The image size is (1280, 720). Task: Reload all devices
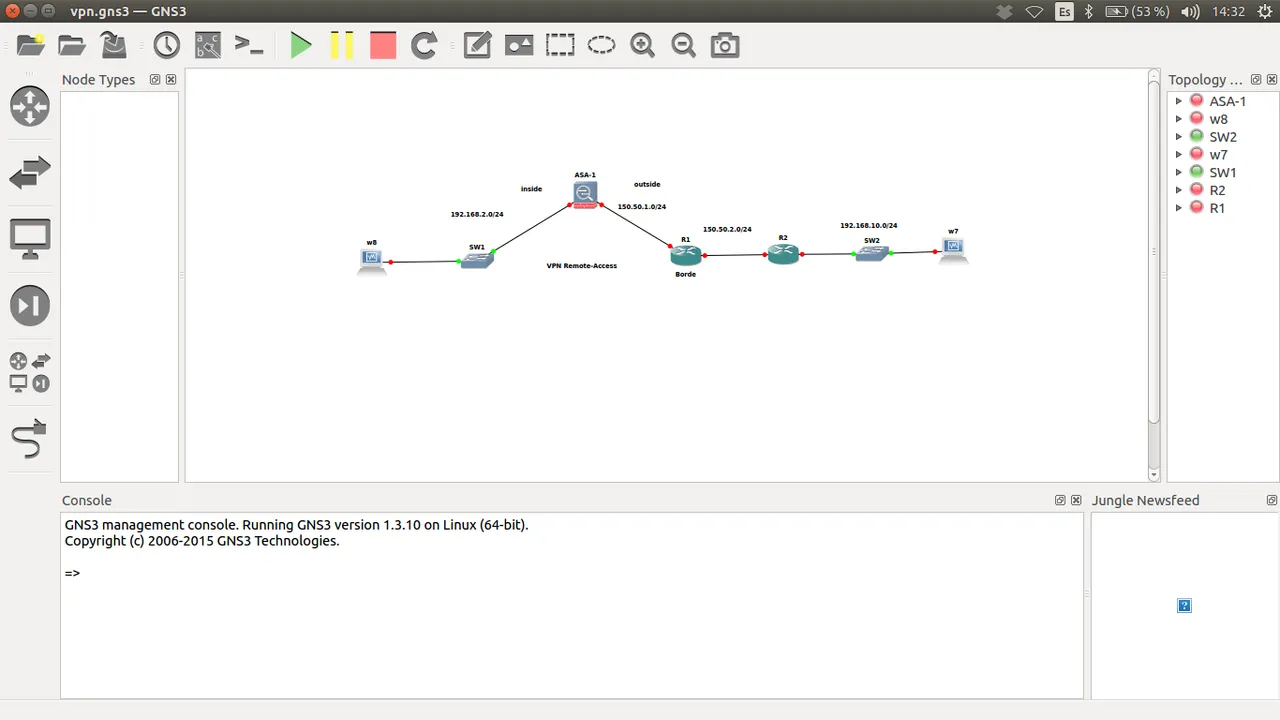[424, 45]
